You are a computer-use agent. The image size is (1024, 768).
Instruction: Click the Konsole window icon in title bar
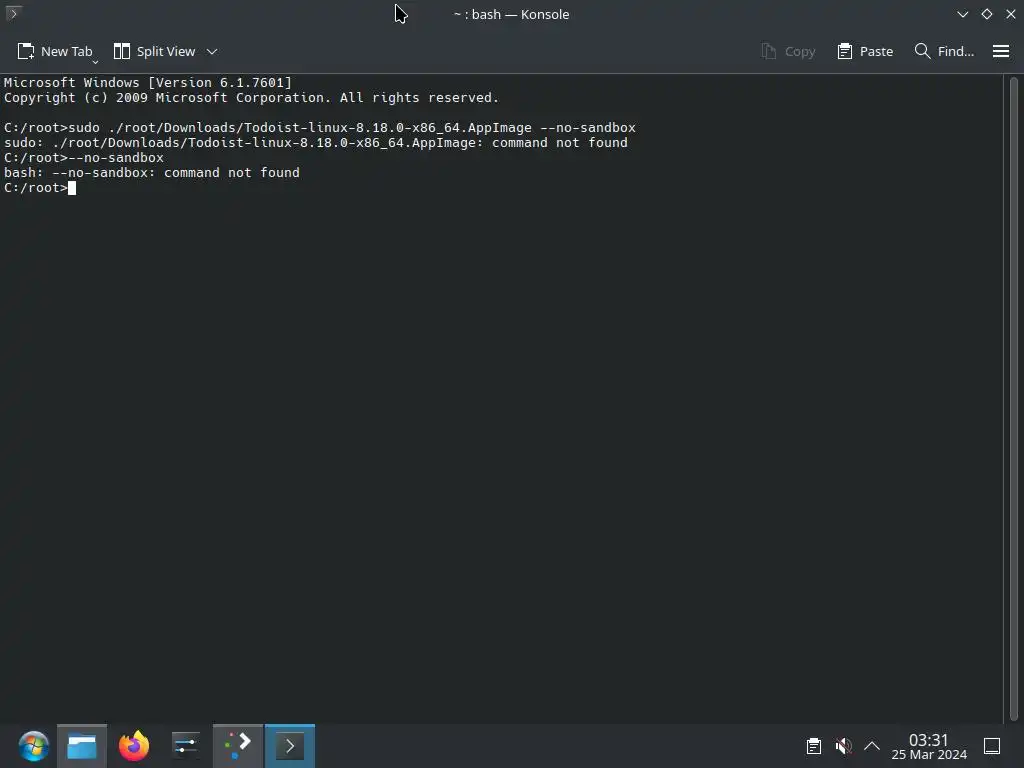pyautogui.click(x=13, y=13)
